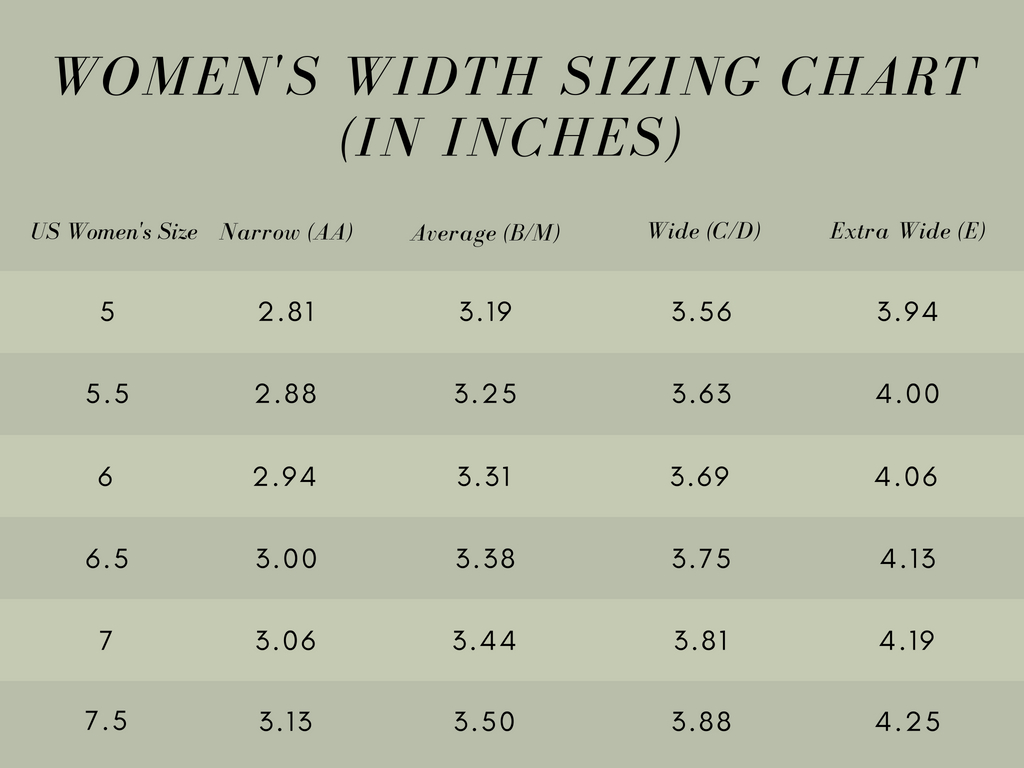The height and width of the screenshot is (768, 1024).
Task: Click the 3.50 average width value
Action: 485,722
